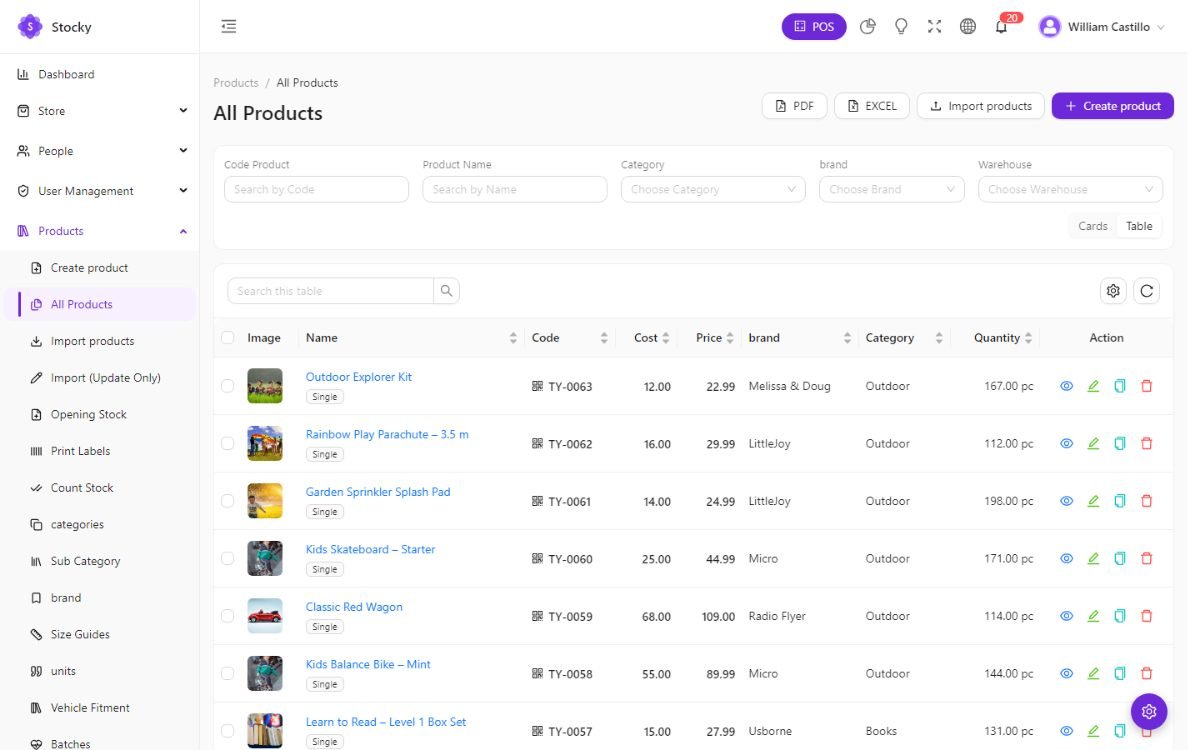Expand the Store sidebar menu

click(100, 111)
